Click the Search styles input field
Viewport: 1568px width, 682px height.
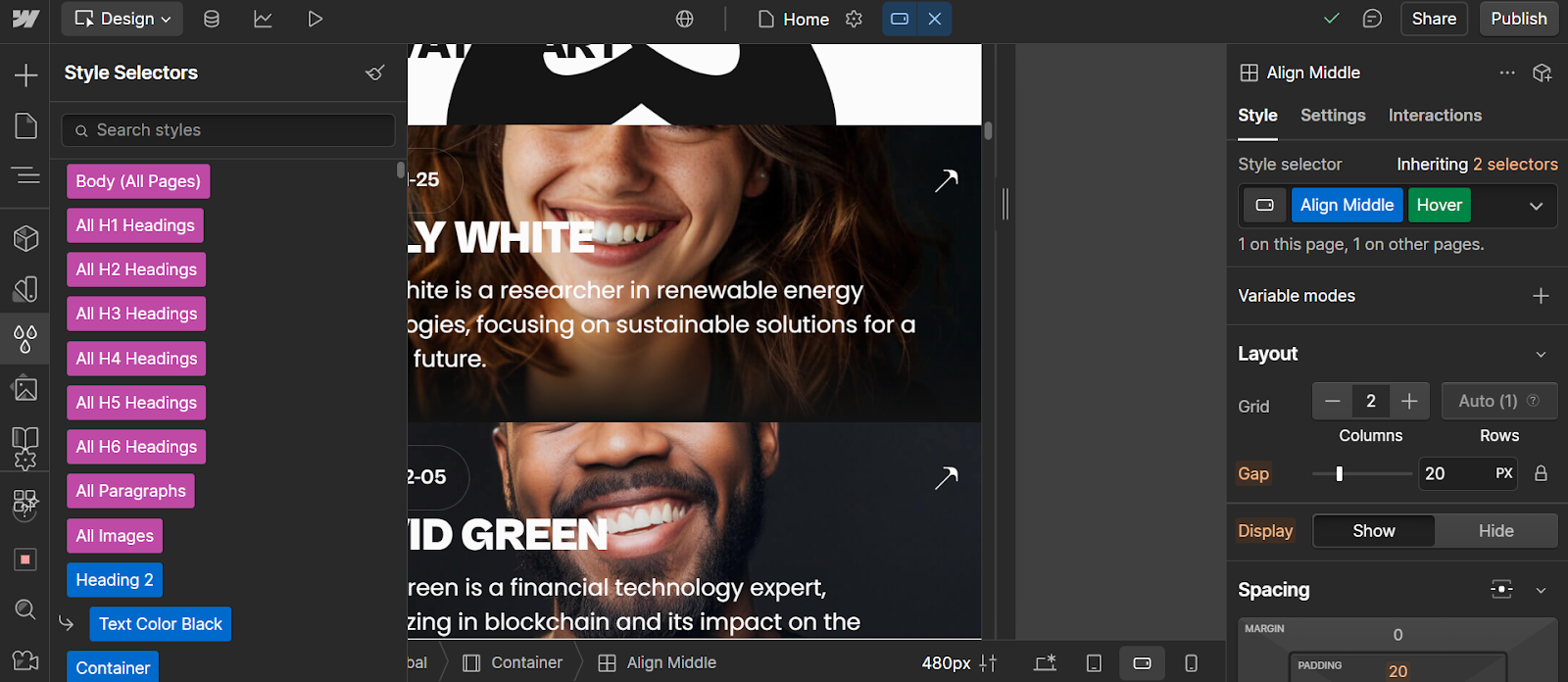coord(228,130)
